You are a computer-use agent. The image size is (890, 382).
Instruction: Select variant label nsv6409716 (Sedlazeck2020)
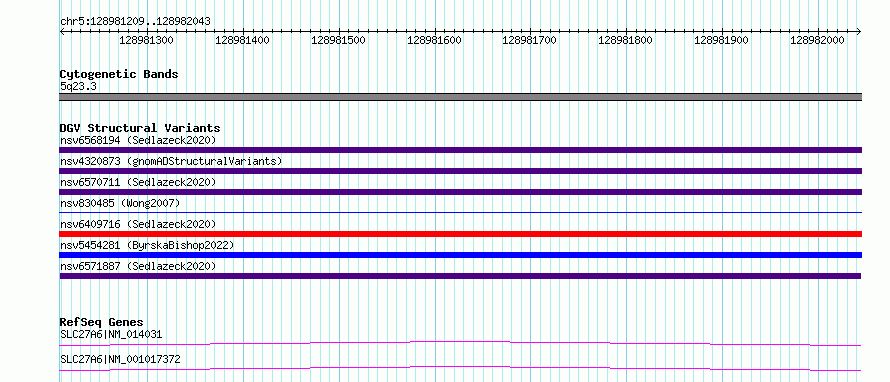point(138,224)
